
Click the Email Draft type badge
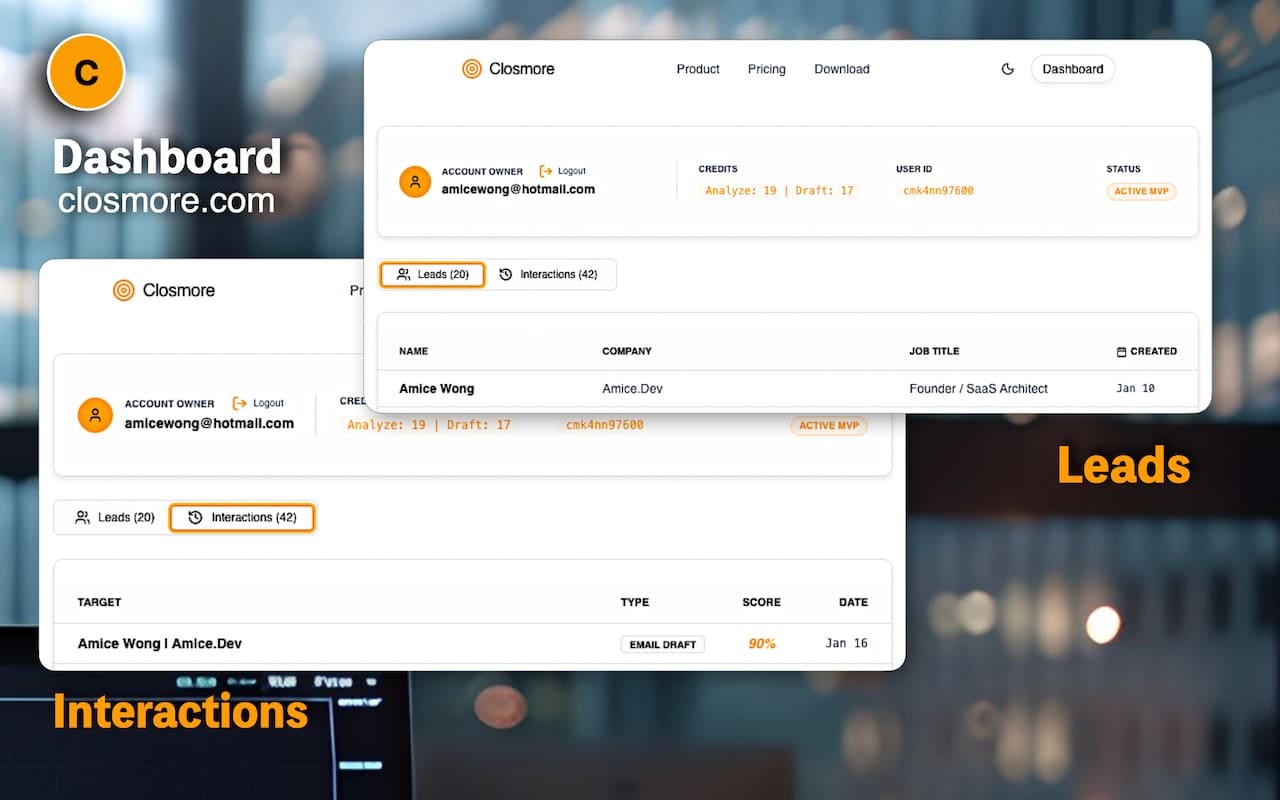tap(662, 644)
